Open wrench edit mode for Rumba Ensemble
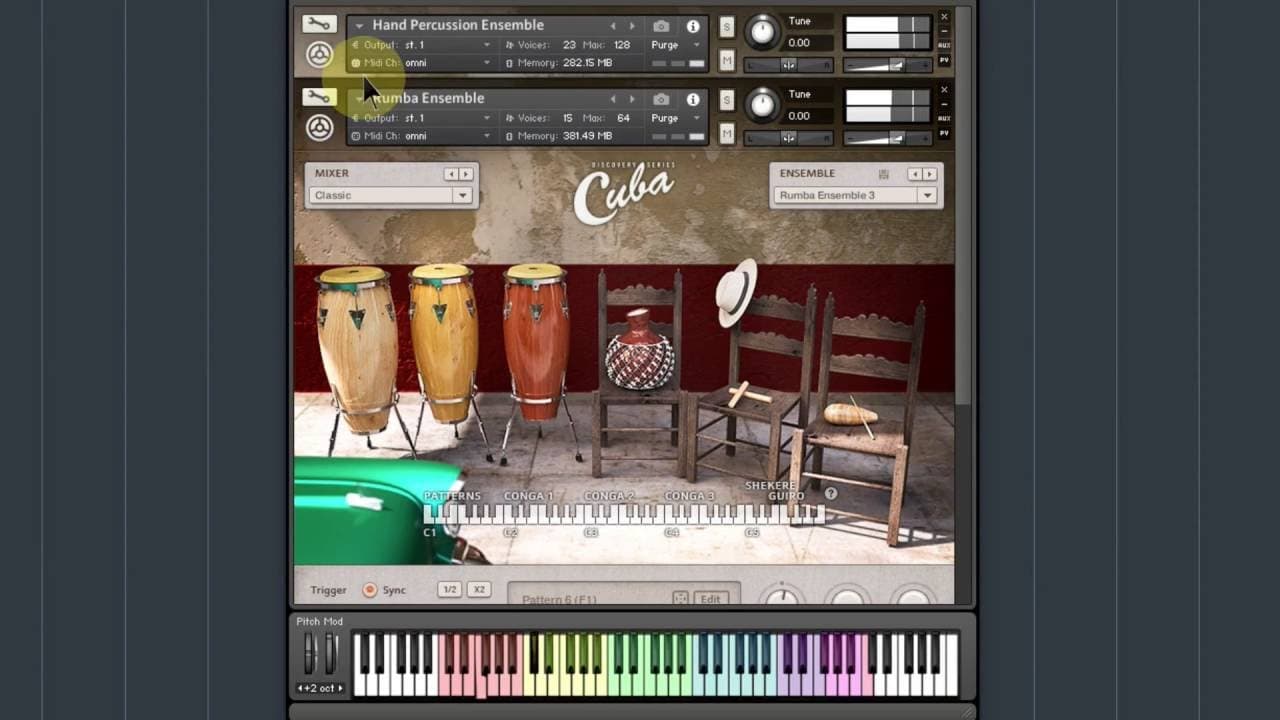Viewport: 1280px width, 720px height. (319, 97)
